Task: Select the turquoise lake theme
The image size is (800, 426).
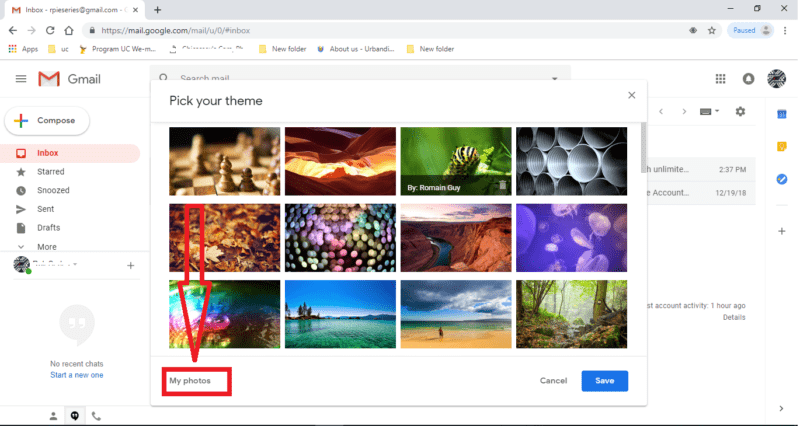Action: click(x=340, y=314)
